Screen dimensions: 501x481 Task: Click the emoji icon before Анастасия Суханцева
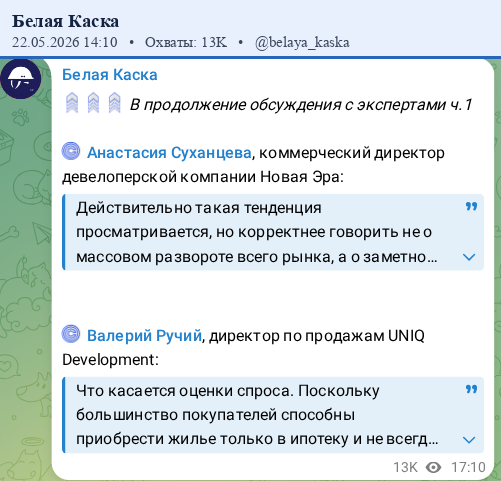tap(71, 151)
